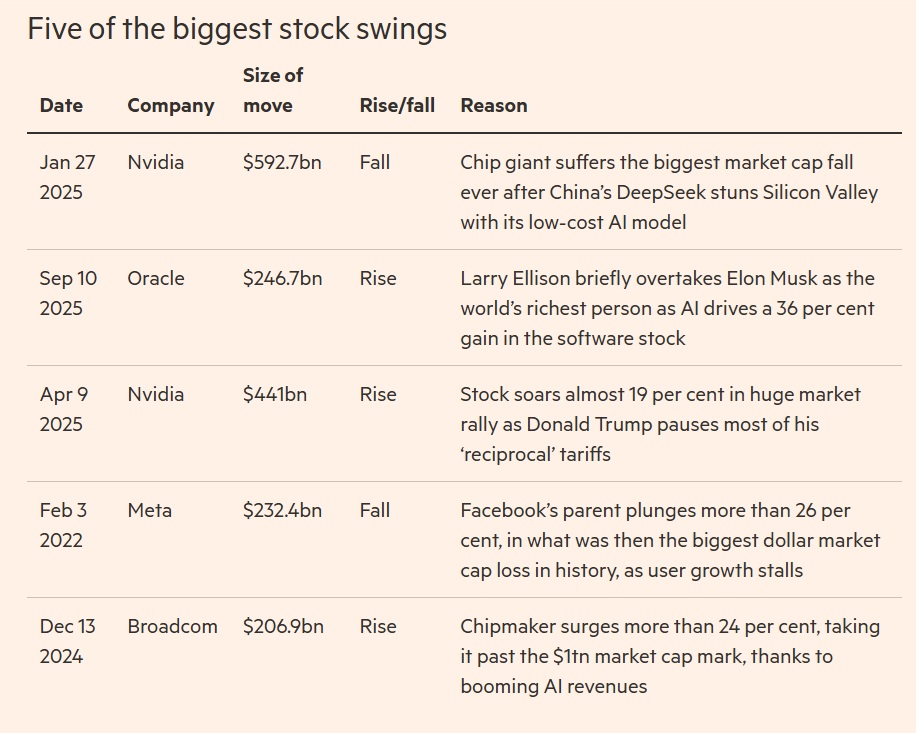Select the Apr 9 2025 date cell
Image resolution: width=916 pixels, height=733 pixels.
click(64, 409)
